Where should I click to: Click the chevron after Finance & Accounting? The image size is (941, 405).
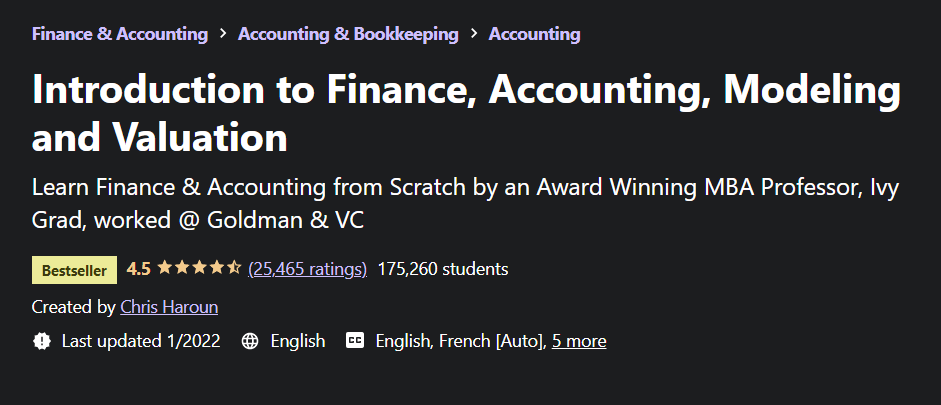point(223,34)
